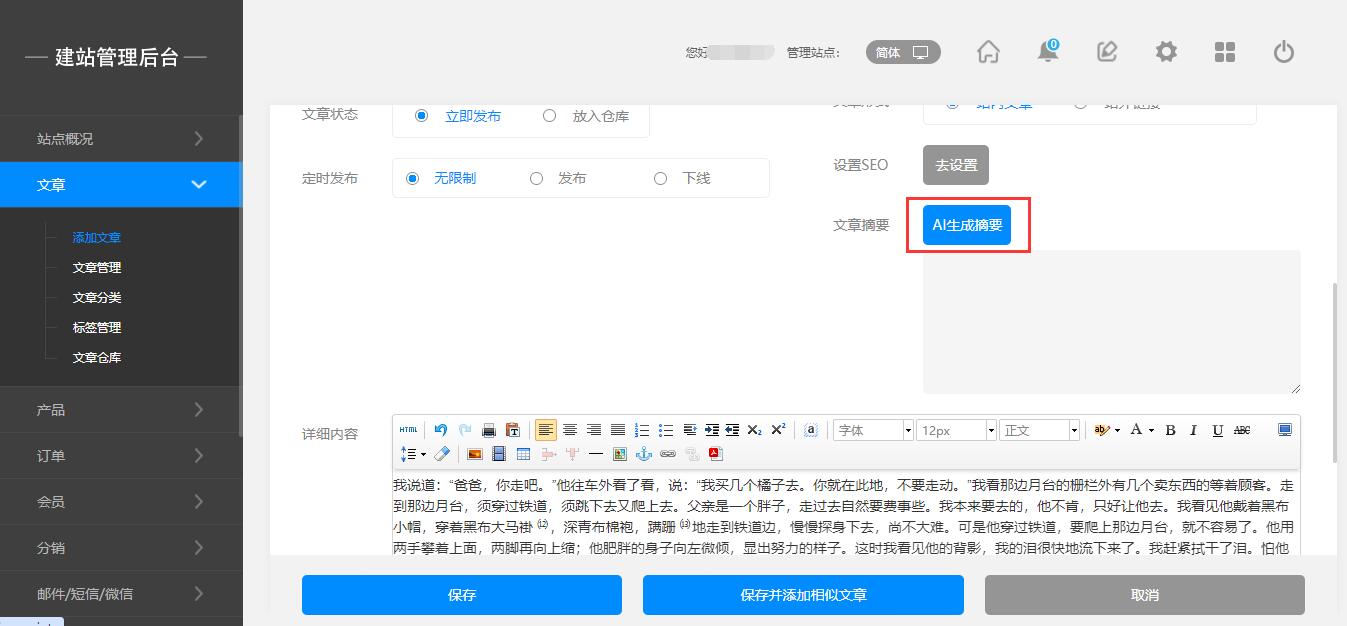Expand the 产品 sidebar section
Screen dimensions: 1347x626
point(120,410)
